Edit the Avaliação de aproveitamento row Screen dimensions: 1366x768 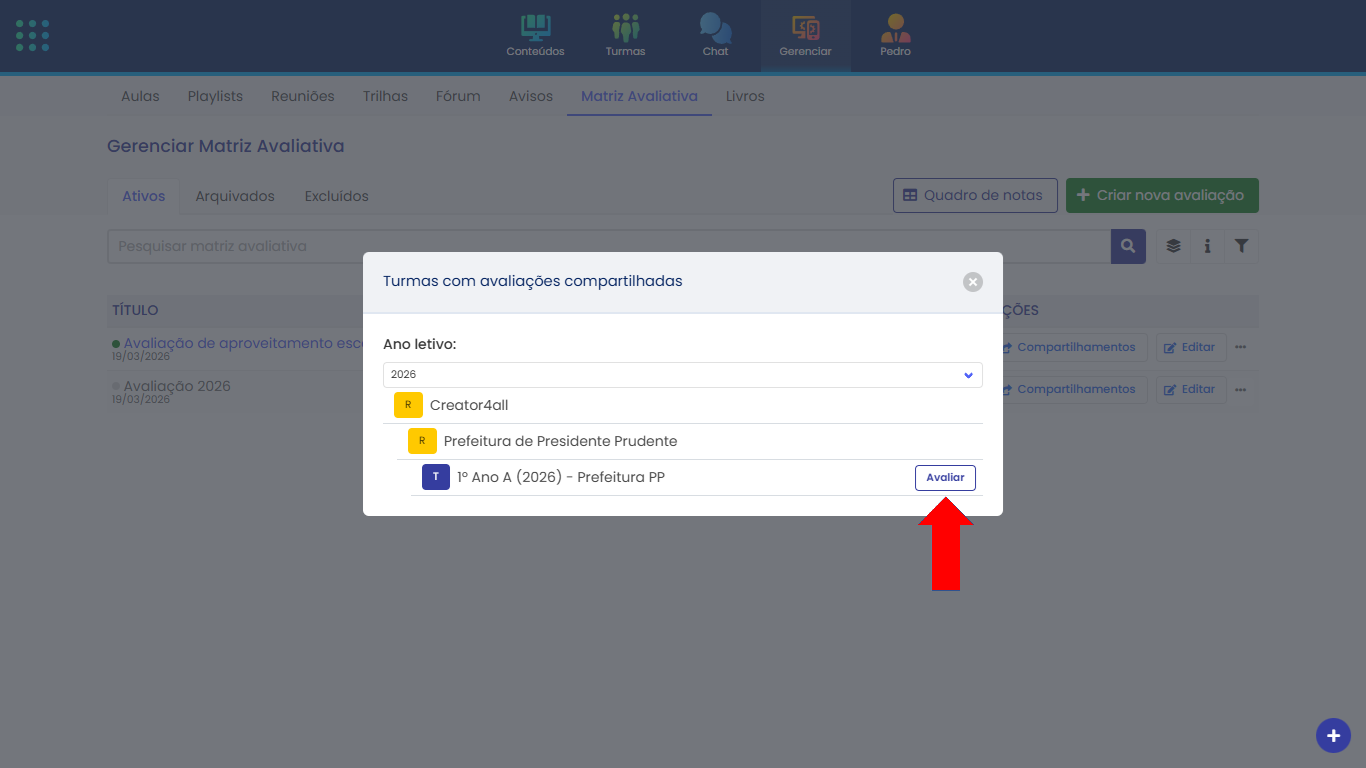(1191, 347)
